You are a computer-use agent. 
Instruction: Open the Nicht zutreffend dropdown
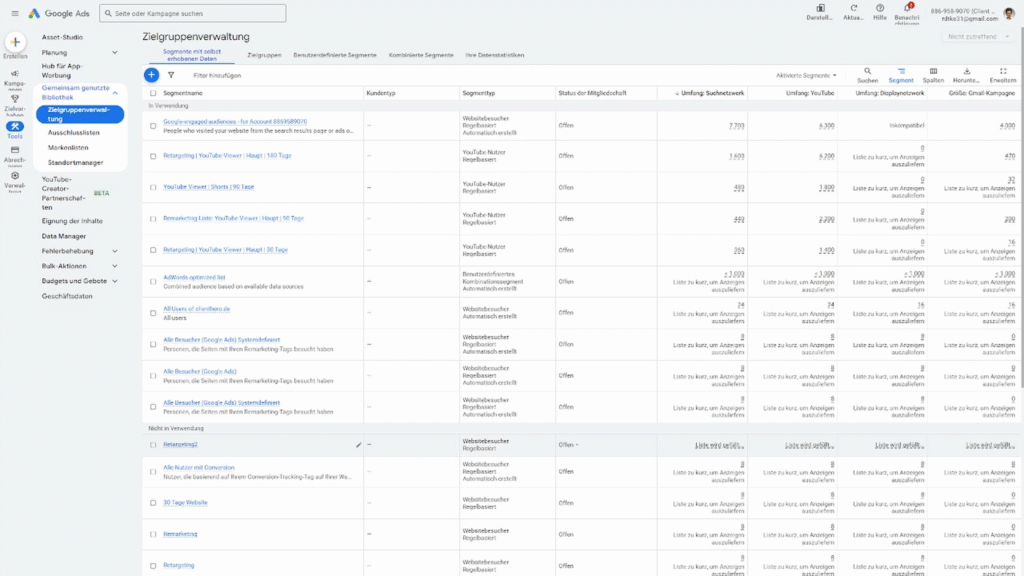coord(978,37)
